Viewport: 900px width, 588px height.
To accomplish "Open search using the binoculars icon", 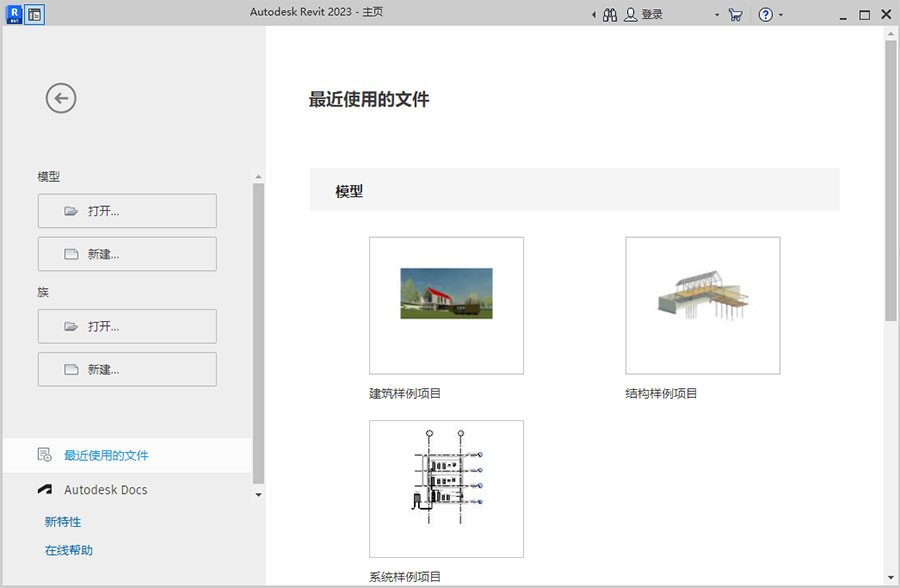I will coord(609,14).
